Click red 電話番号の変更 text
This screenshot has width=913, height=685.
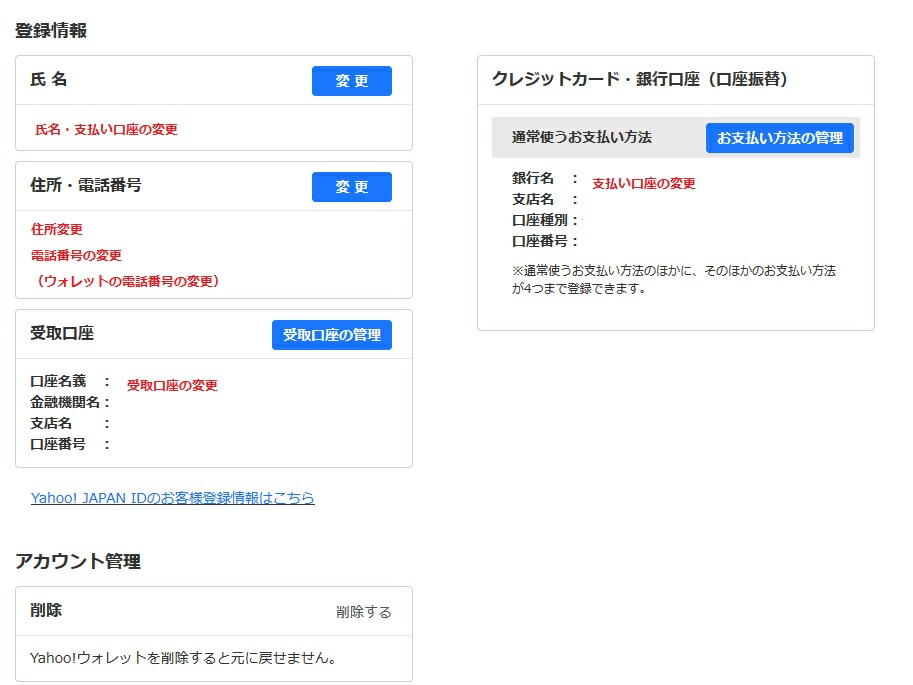tap(76, 255)
